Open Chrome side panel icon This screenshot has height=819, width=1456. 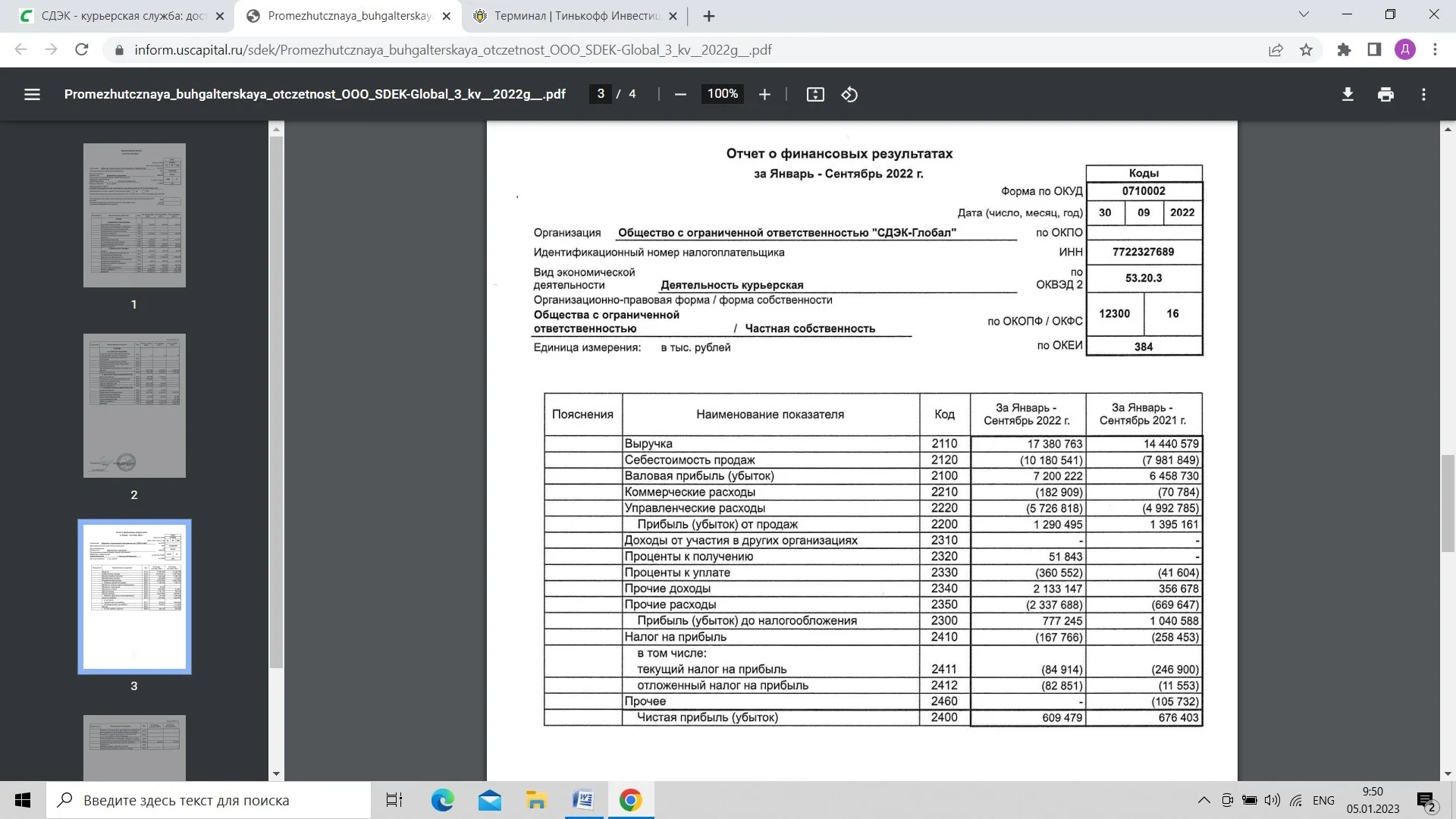tap(1374, 49)
